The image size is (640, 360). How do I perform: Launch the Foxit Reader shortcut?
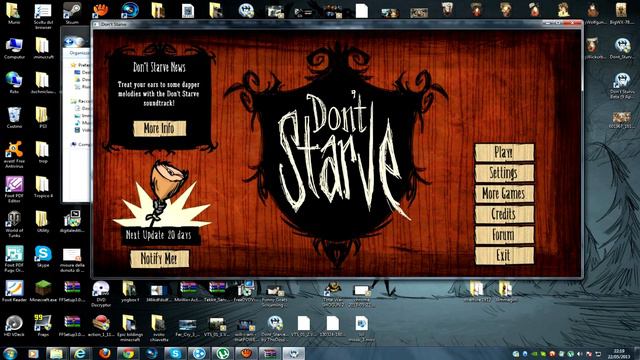[x=14, y=291]
